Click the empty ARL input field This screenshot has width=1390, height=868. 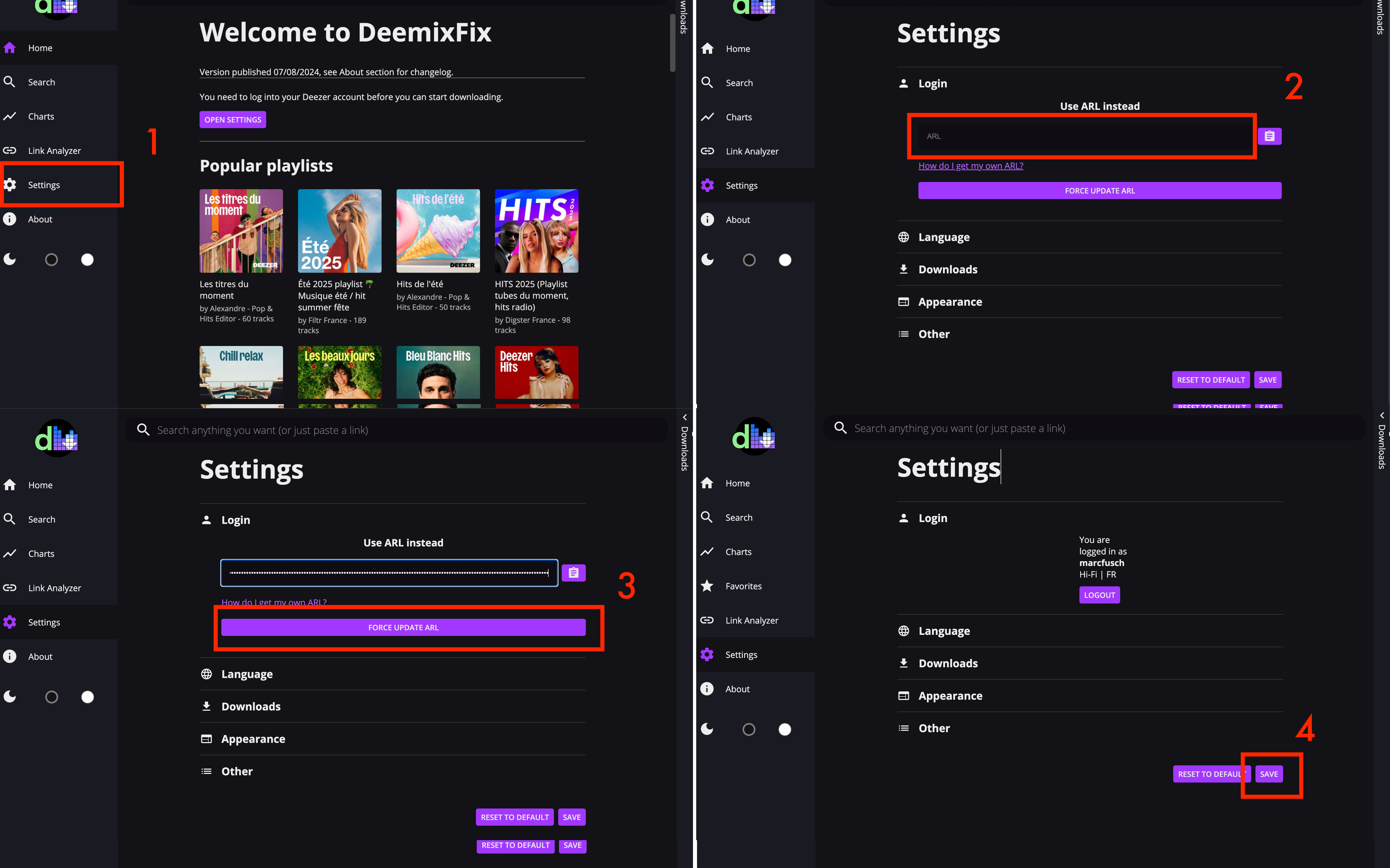1085,136
